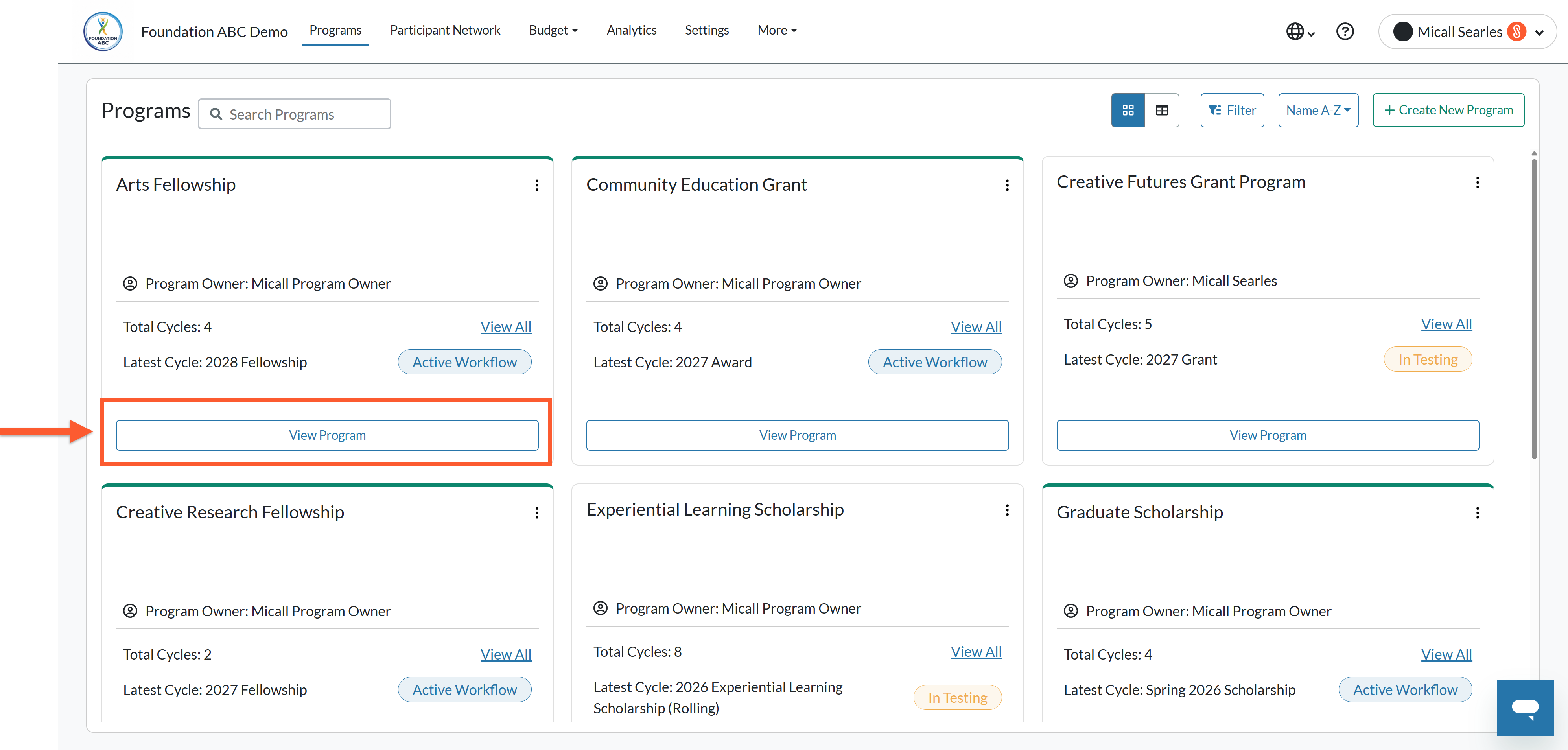Screen dimensions: 1568x750
Task: Go to the Programs tab
Action: click(x=335, y=30)
